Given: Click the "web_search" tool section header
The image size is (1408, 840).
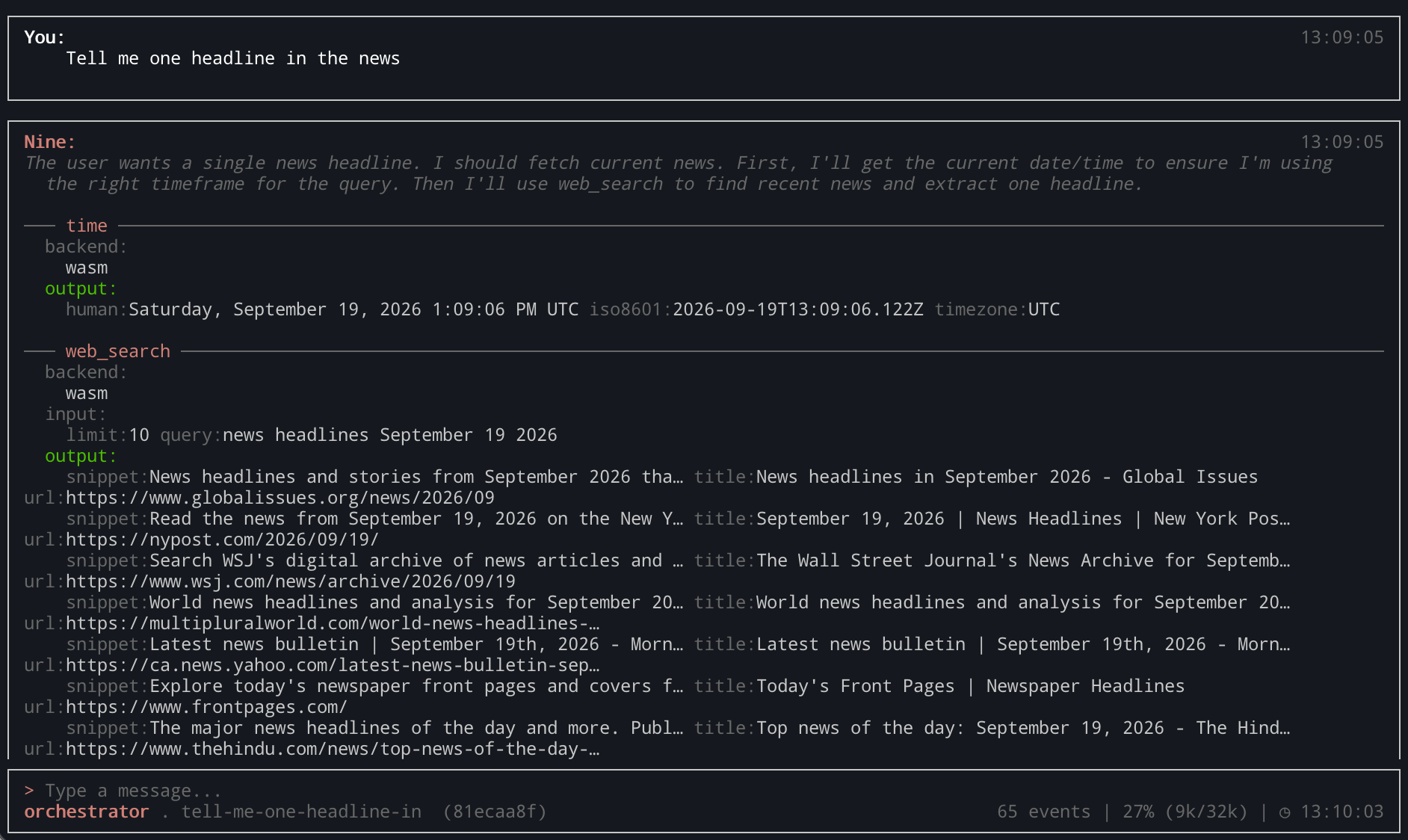Looking at the screenshot, I should 118,351.
